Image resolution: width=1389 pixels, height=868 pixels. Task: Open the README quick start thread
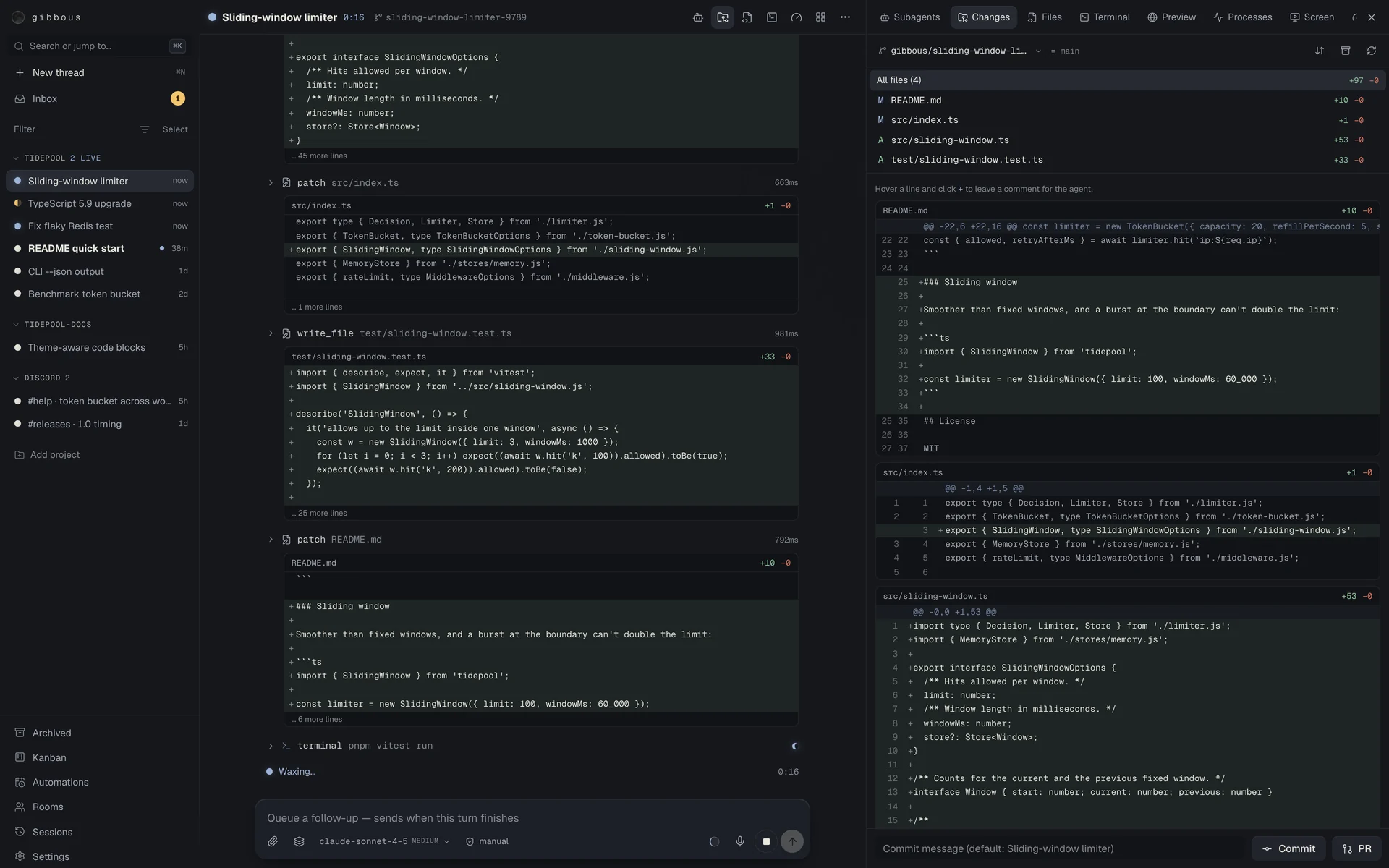pyautogui.click(x=100, y=248)
